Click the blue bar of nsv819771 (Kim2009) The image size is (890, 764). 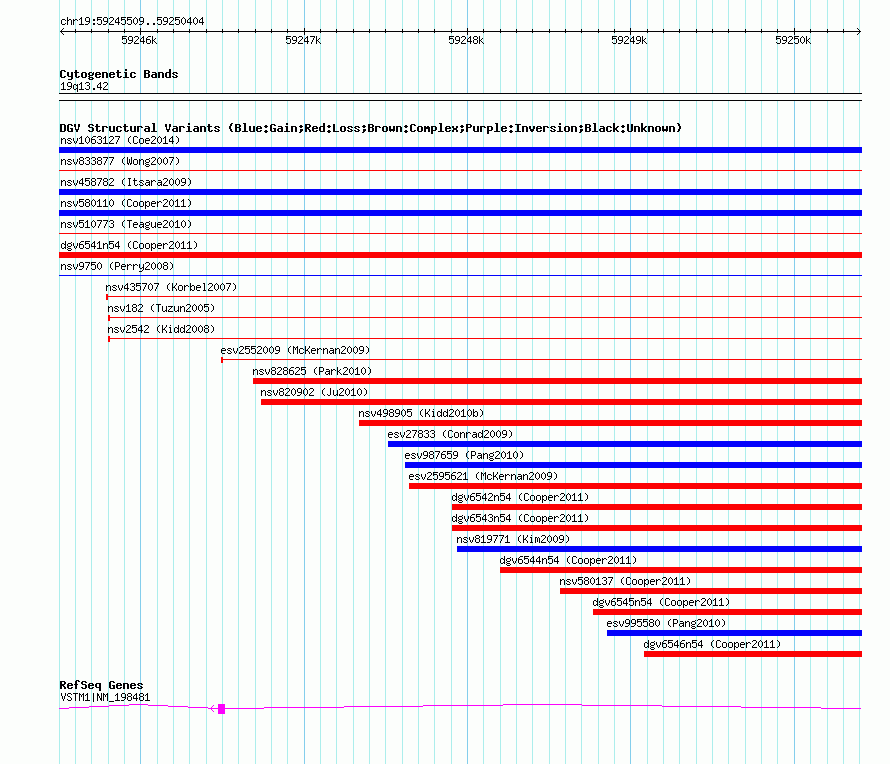click(660, 549)
